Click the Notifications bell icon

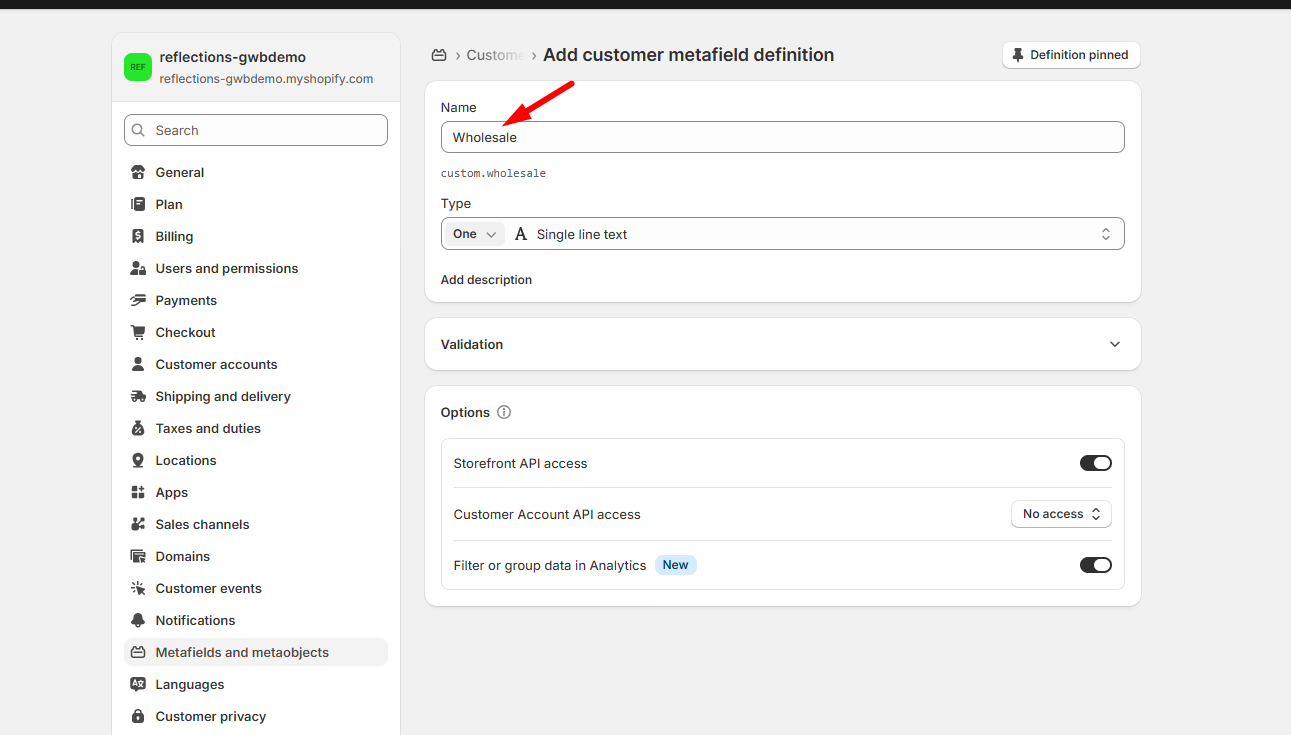tap(138, 620)
